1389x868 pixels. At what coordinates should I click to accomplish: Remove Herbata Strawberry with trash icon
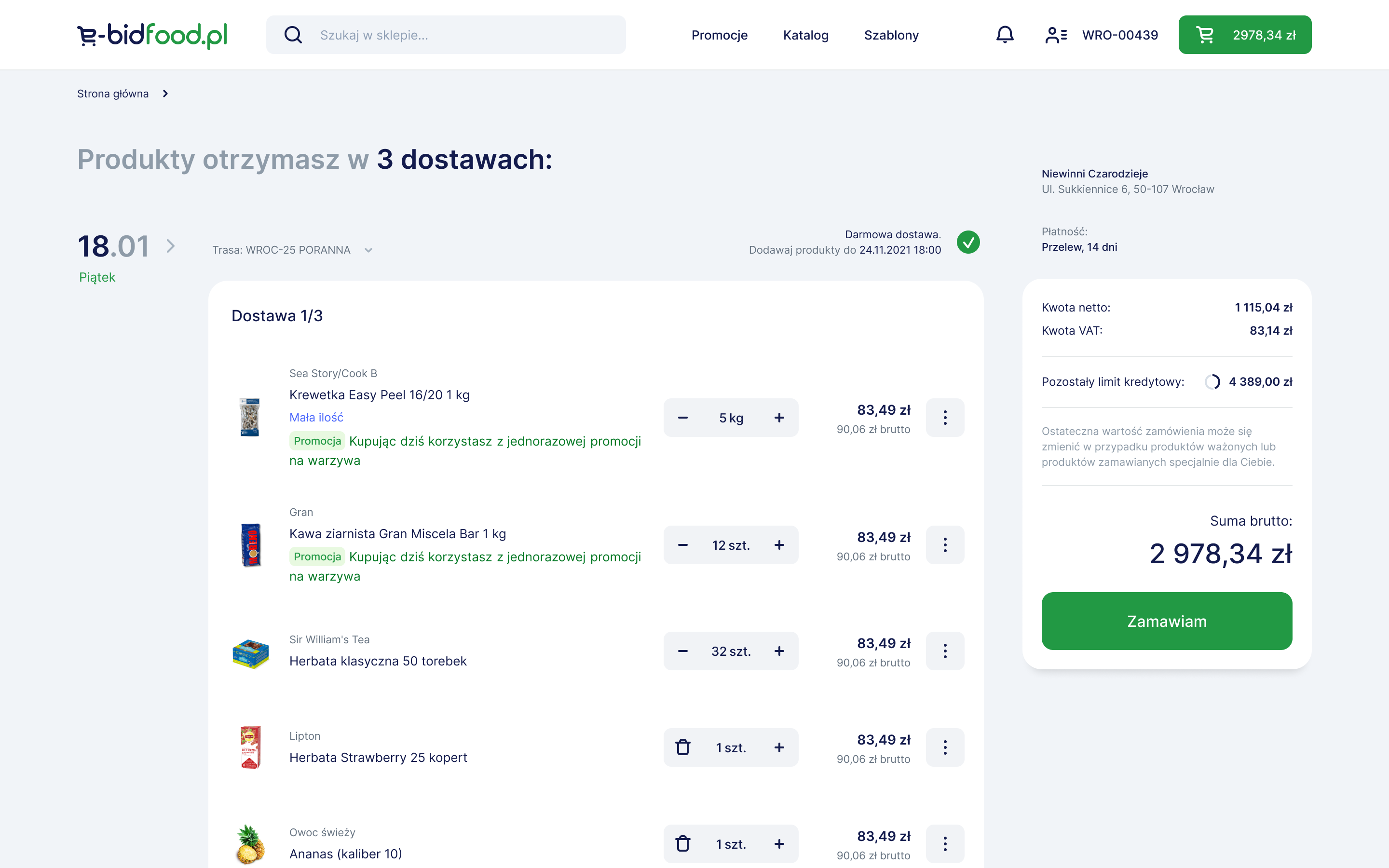(682, 747)
